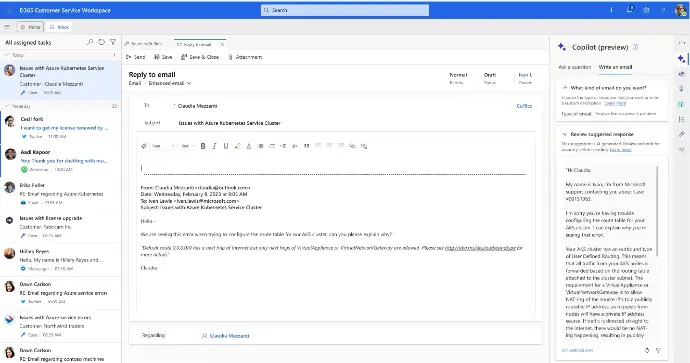Collapse Review suggested response section
The height and width of the screenshot is (363, 690).
(565, 134)
